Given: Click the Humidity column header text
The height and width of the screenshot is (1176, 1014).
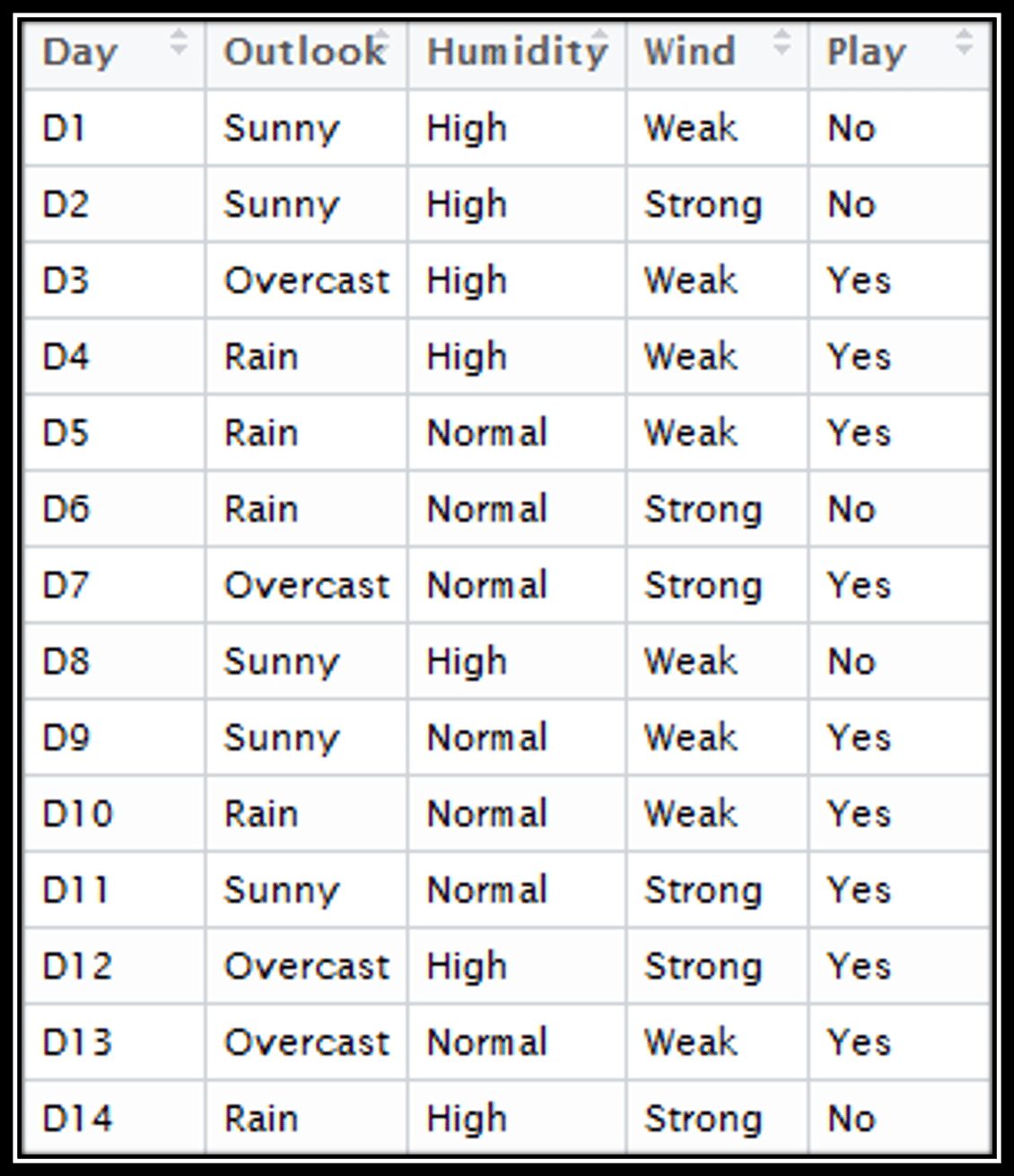Looking at the screenshot, I should (516, 52).
